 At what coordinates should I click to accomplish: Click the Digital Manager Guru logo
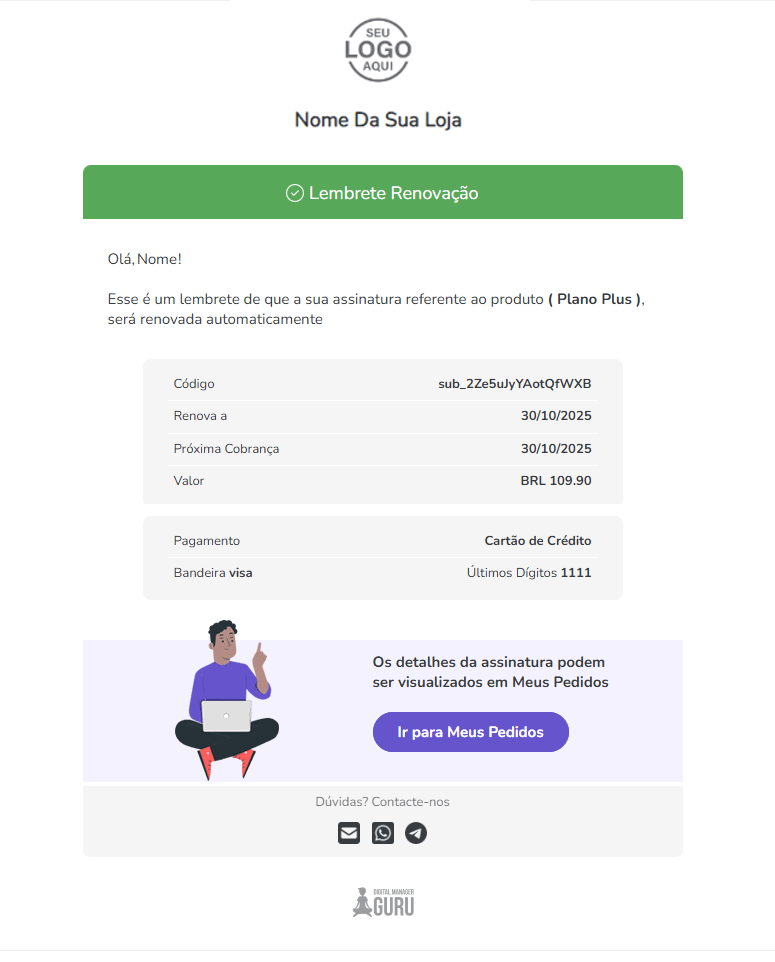click(383, 901)
